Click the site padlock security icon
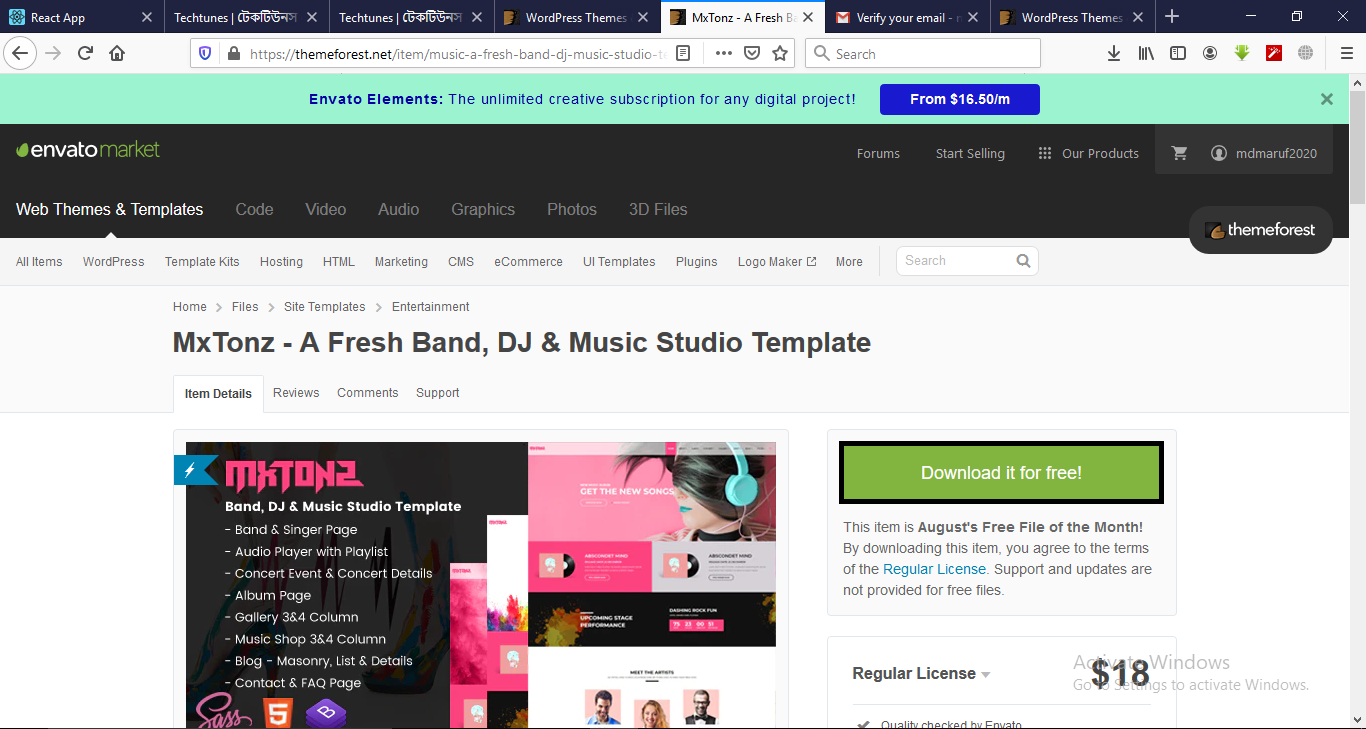This screenshot has height=729, width=1366. [x=233, y=54]
